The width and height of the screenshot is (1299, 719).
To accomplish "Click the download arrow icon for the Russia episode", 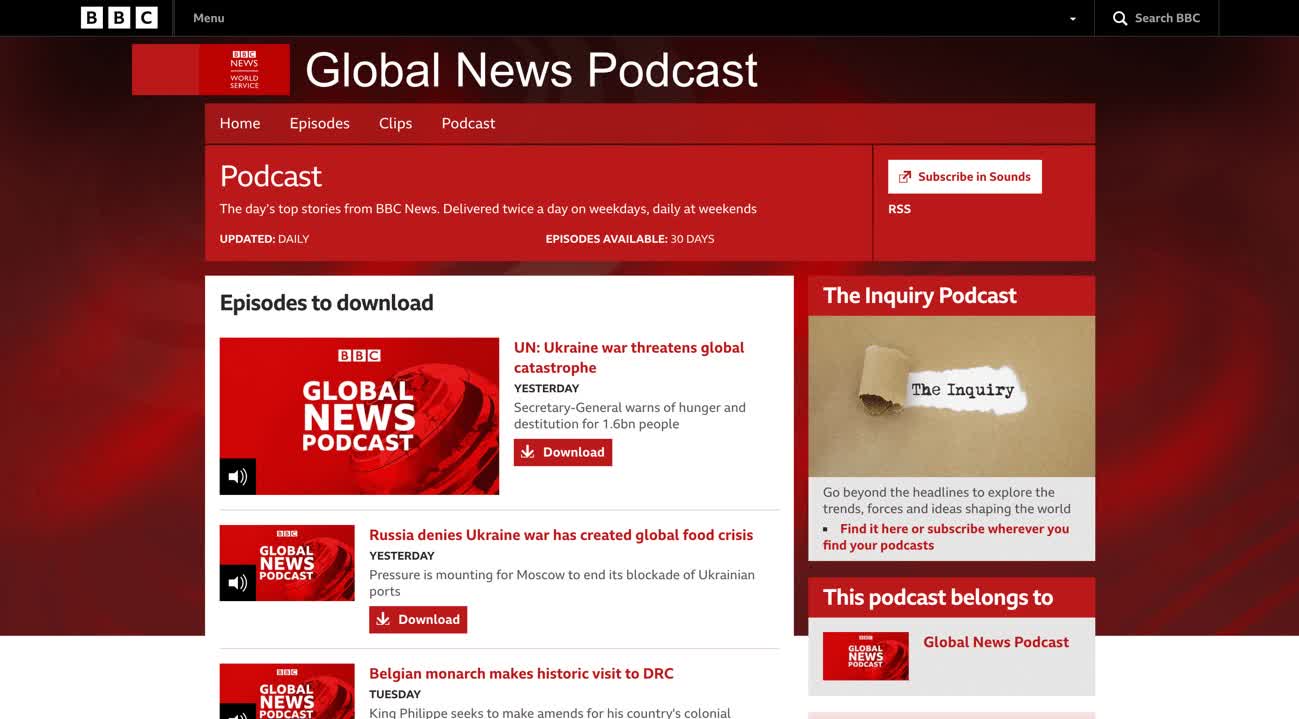I will [383, 619].
